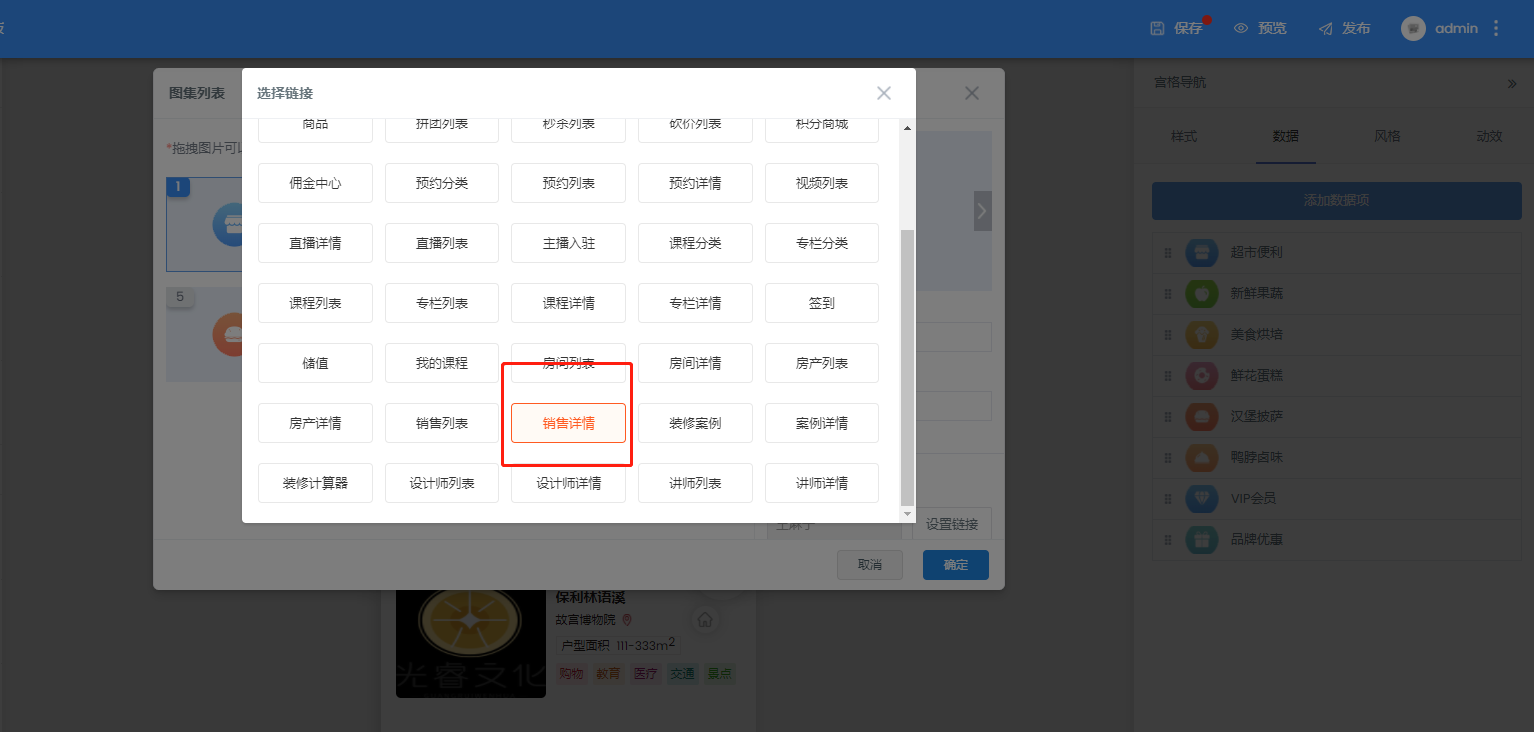The width and height of the screenshot is (1534, 732).
Task: Click the drag handle of 超市便利
Action: (x=1167, y=253)
